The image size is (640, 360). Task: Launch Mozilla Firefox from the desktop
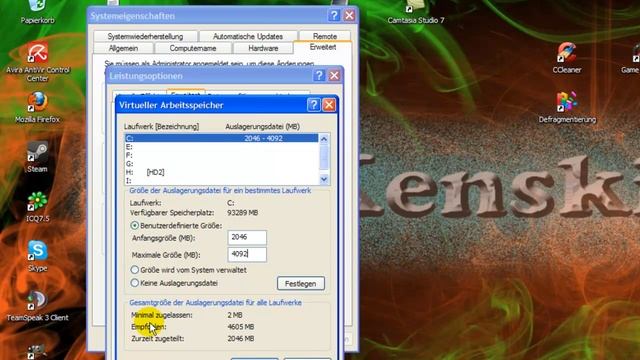[x=38, y=107]
